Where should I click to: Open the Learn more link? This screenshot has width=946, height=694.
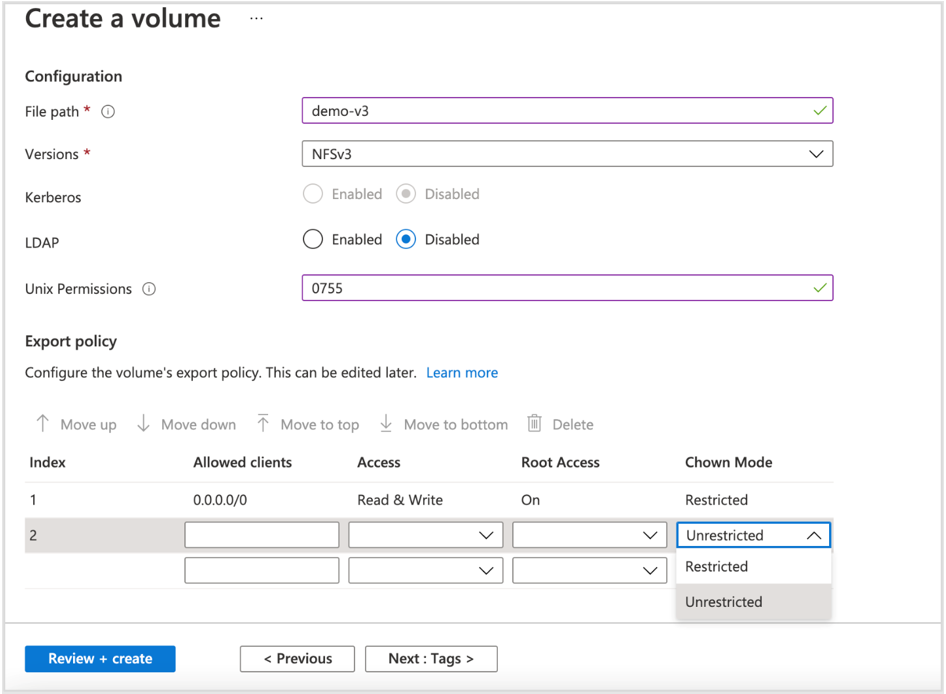point(462,372)
